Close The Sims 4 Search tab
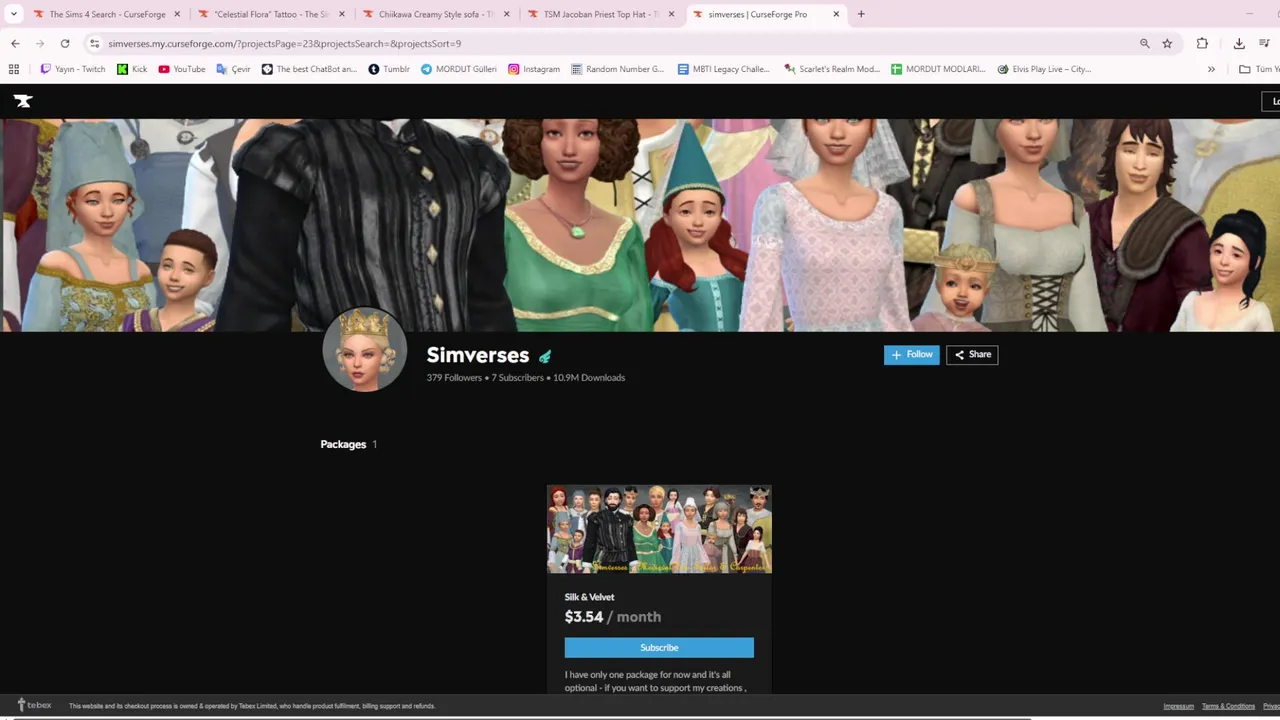Image resolution: width=1280 pixels, height=720 pixels. click(x=177, y=14)
